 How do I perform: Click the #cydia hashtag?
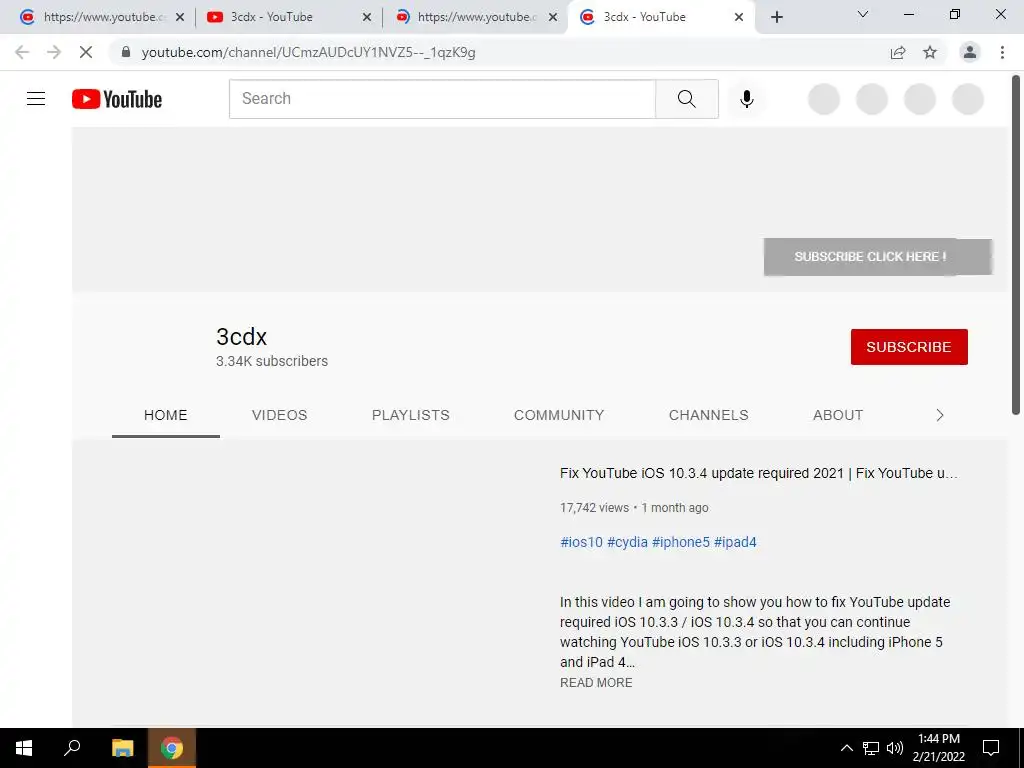click(x=628, y=542)
